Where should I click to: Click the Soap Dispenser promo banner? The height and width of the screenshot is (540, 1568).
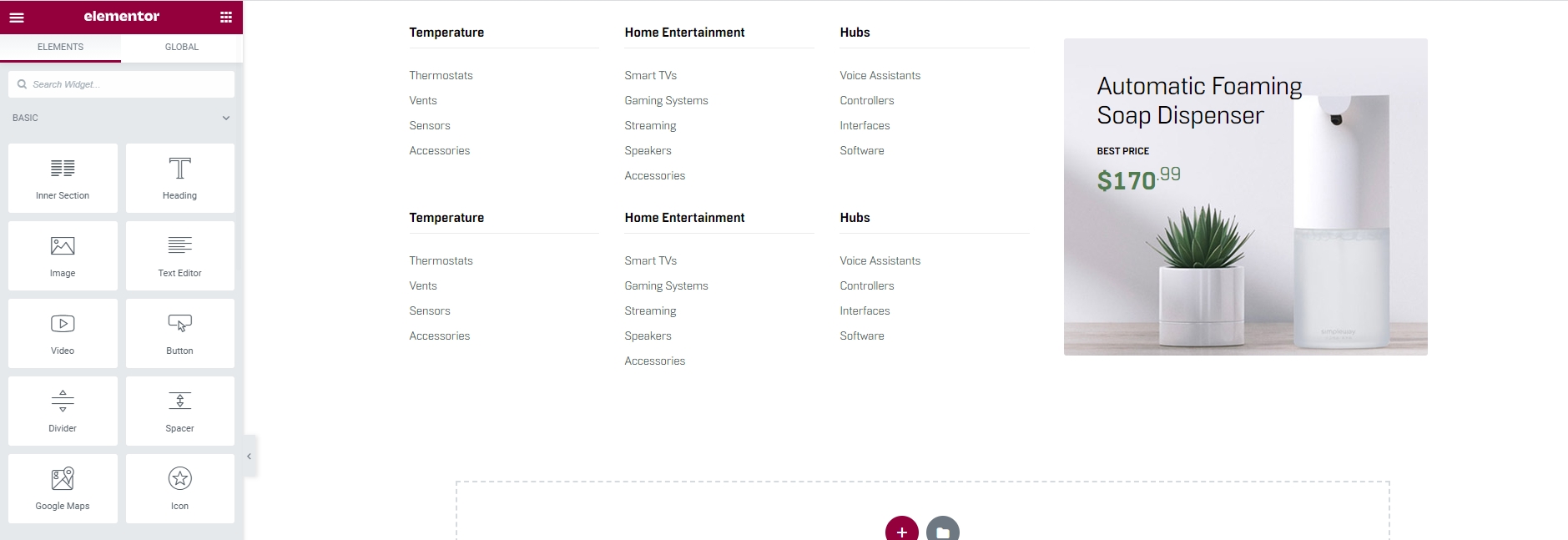[x=1245, y=197]
